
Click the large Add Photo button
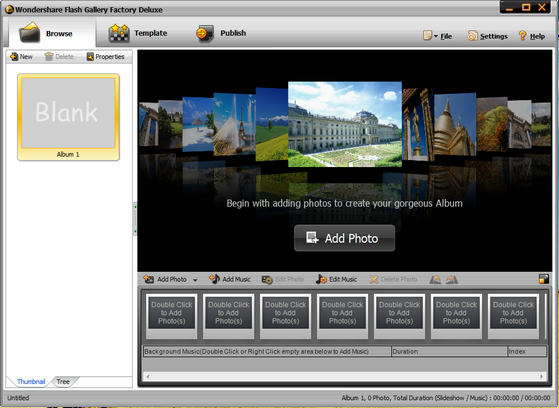pyautogui.click(x=344, y=238)
